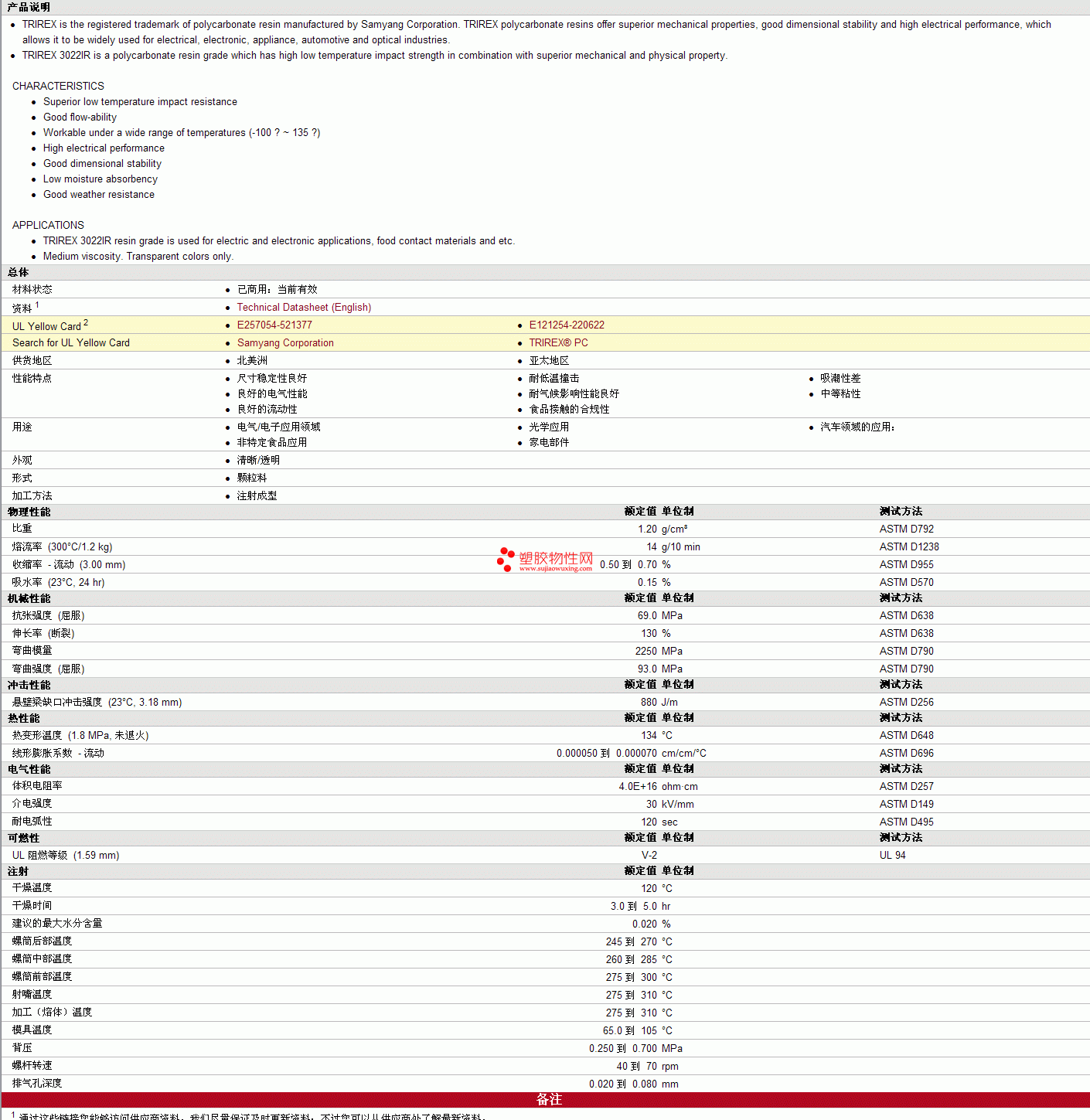Click the ASTM D1238 test method

click(x=909, y=547)
